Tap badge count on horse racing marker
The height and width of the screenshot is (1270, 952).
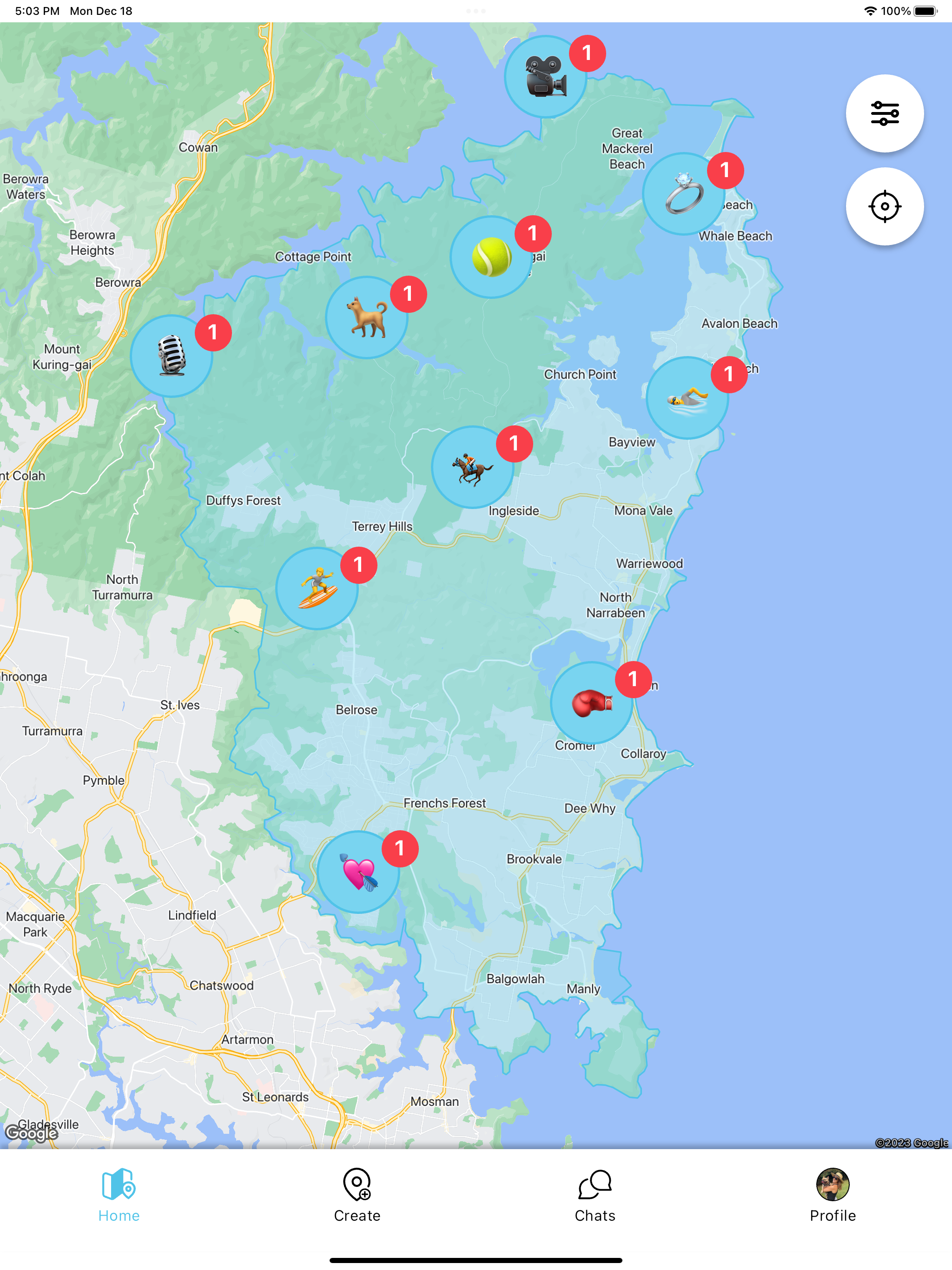tap(515, 444)
